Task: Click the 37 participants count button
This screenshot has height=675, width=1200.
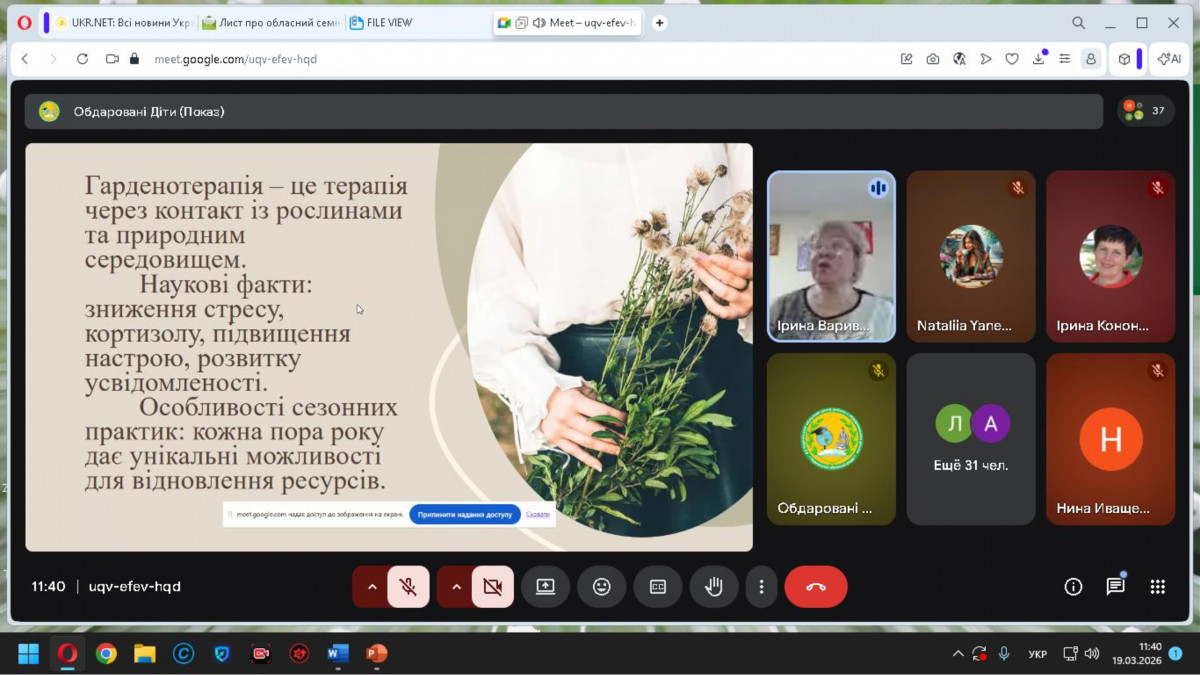Action: (x=1146, y=111)
